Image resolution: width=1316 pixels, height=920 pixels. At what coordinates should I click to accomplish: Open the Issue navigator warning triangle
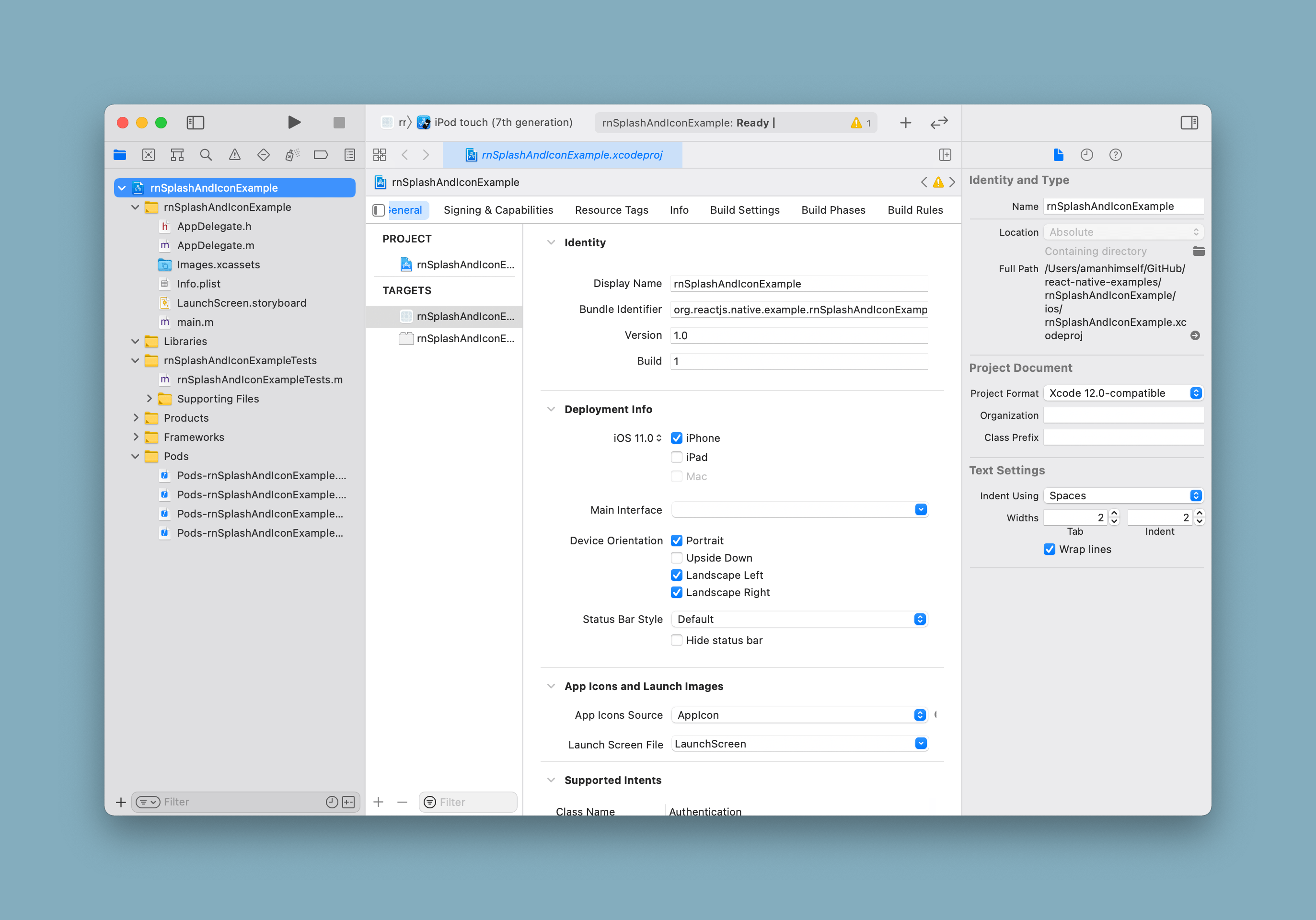234,155
